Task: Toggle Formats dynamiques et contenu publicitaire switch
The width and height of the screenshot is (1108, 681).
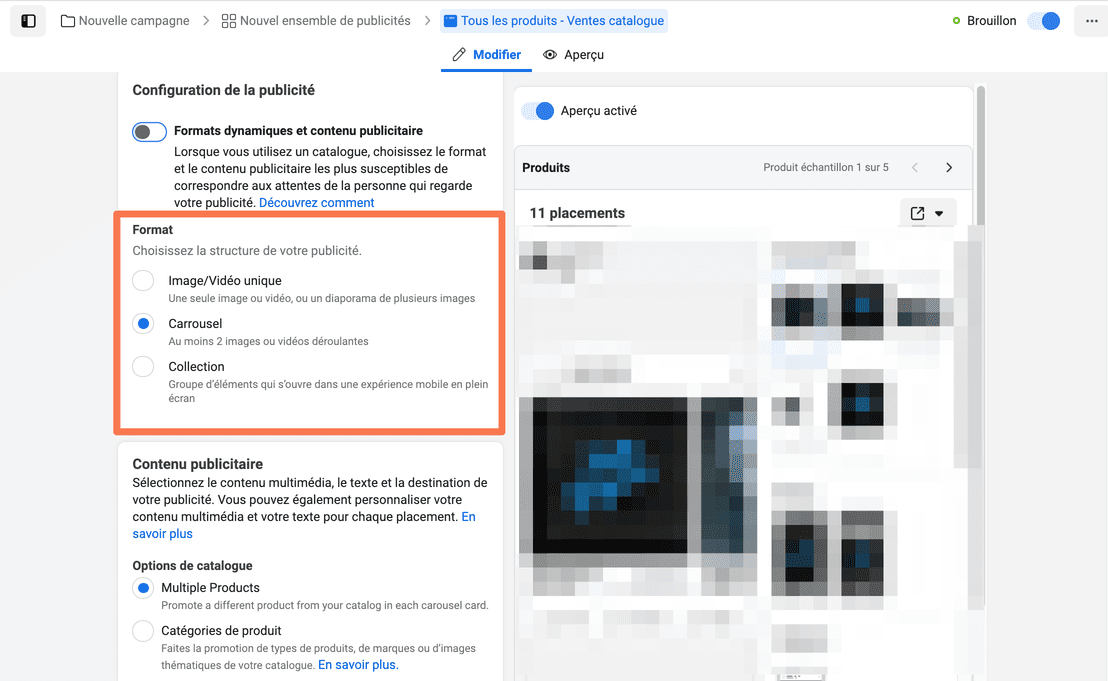Action: pyautogui.click(x=149, y=132)
